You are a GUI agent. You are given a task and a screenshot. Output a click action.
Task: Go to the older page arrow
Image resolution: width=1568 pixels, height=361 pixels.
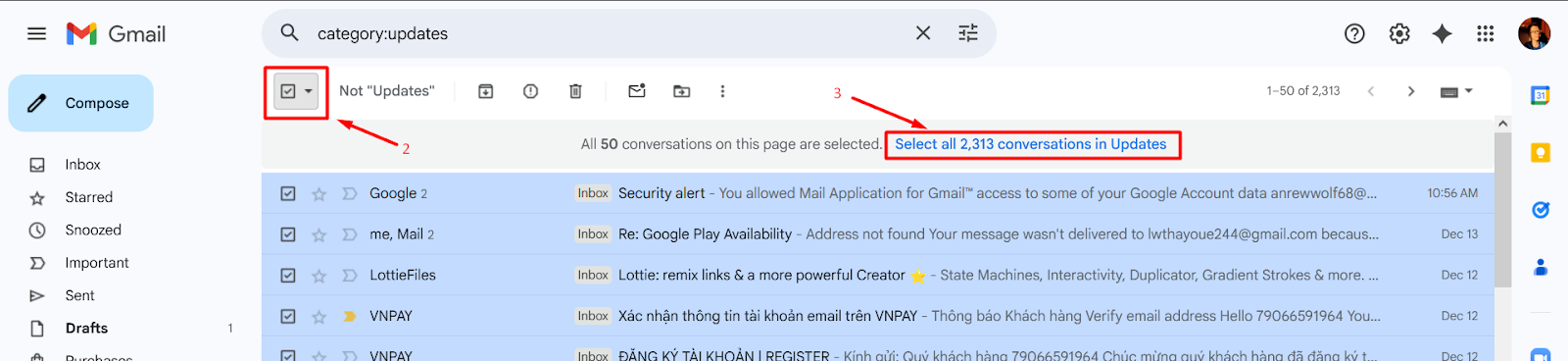tap(1411, 91)
